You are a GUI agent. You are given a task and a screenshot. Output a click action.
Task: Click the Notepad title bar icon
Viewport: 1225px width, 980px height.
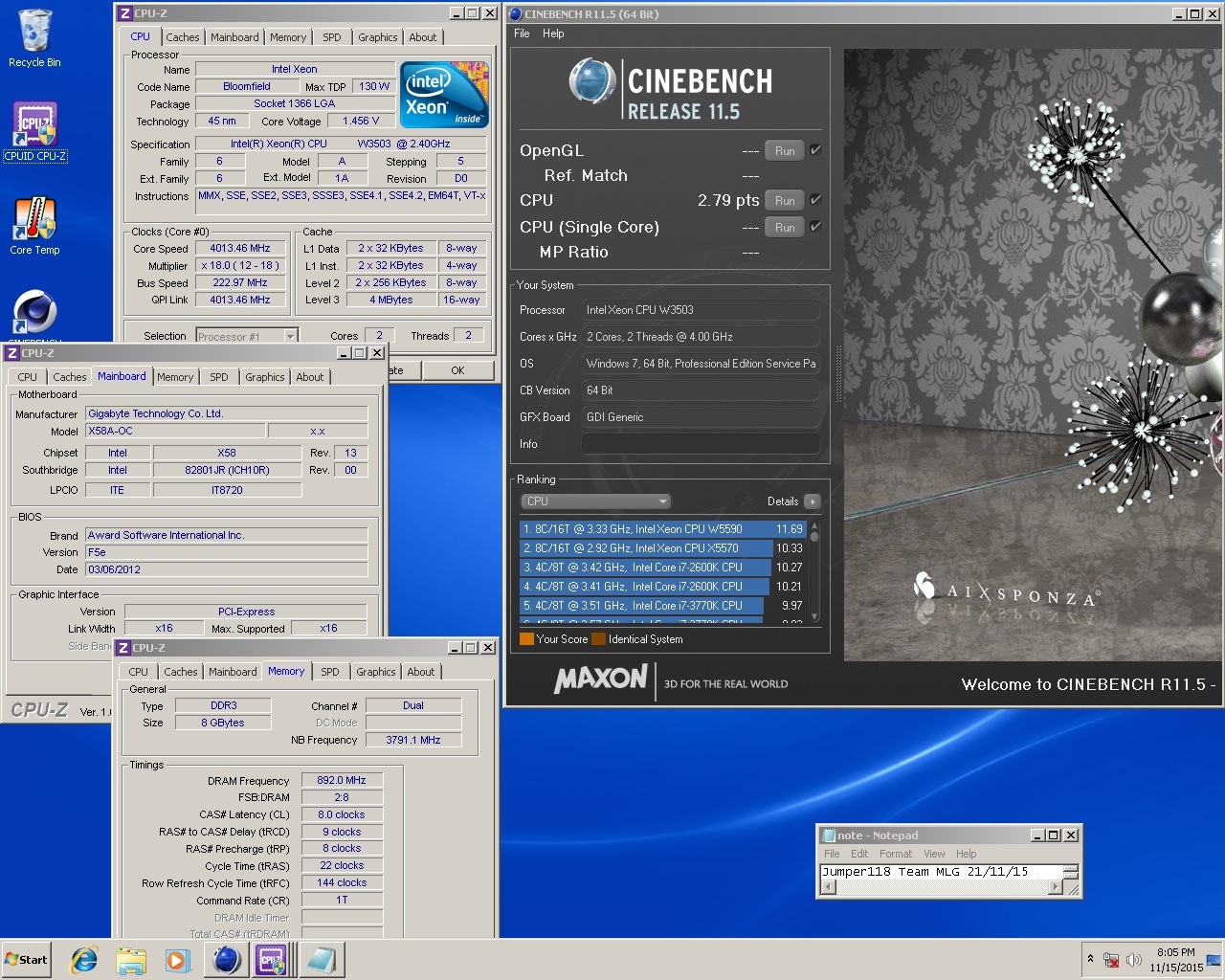click(x=827, y=835)
